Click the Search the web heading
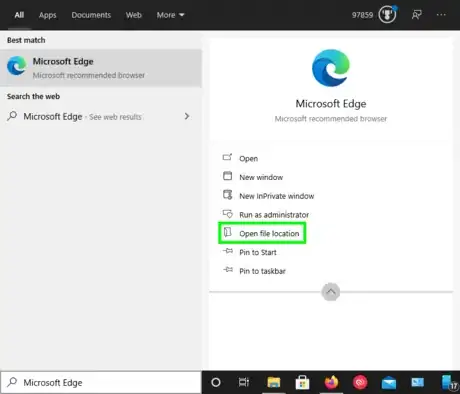 coord(33,96)
